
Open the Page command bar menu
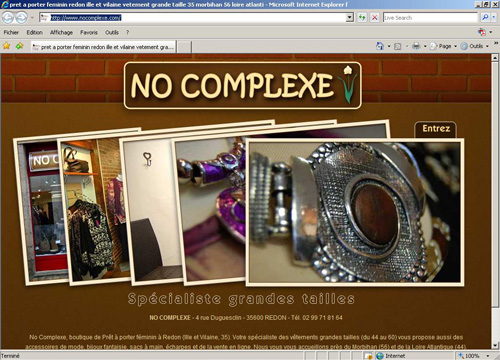(443, 46)
